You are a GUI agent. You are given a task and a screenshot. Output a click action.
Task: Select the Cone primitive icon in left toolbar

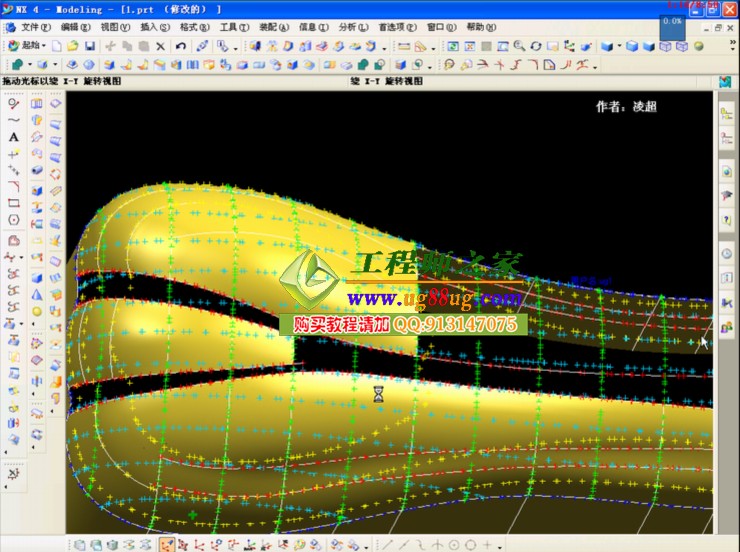pyautogui.click(x=37, y=294)
